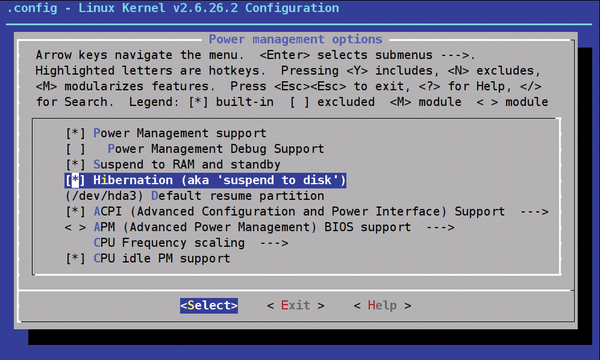This screenshot has height=360, width=600.
Task: Select the CPU idle PM support label
Action: point(162,259)
